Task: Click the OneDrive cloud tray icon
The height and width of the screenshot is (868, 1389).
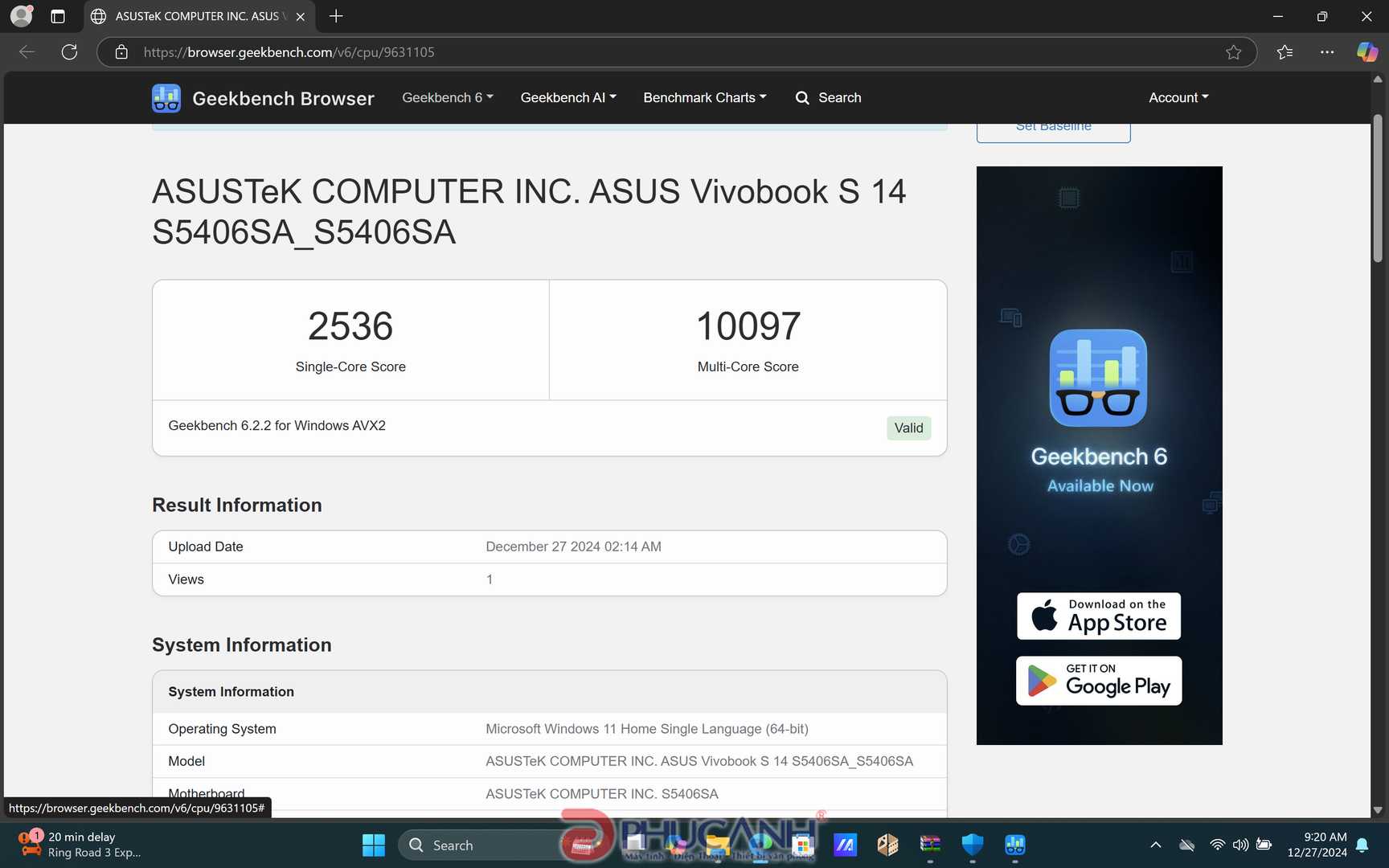Action: (1186, 845)
